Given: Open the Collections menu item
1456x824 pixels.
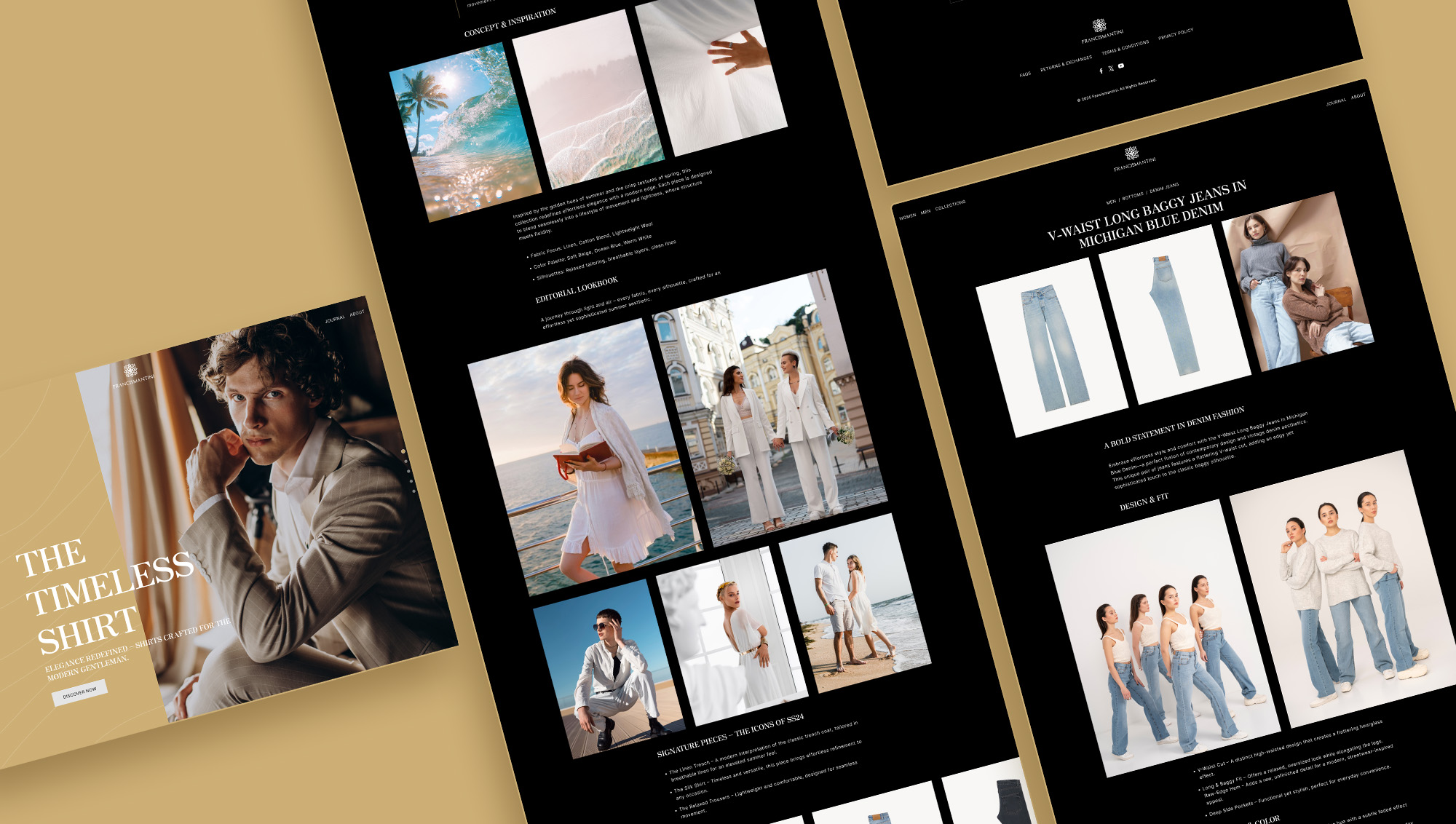Looking at the screenshot, I should pyautogui.click(x=950, y=206).
